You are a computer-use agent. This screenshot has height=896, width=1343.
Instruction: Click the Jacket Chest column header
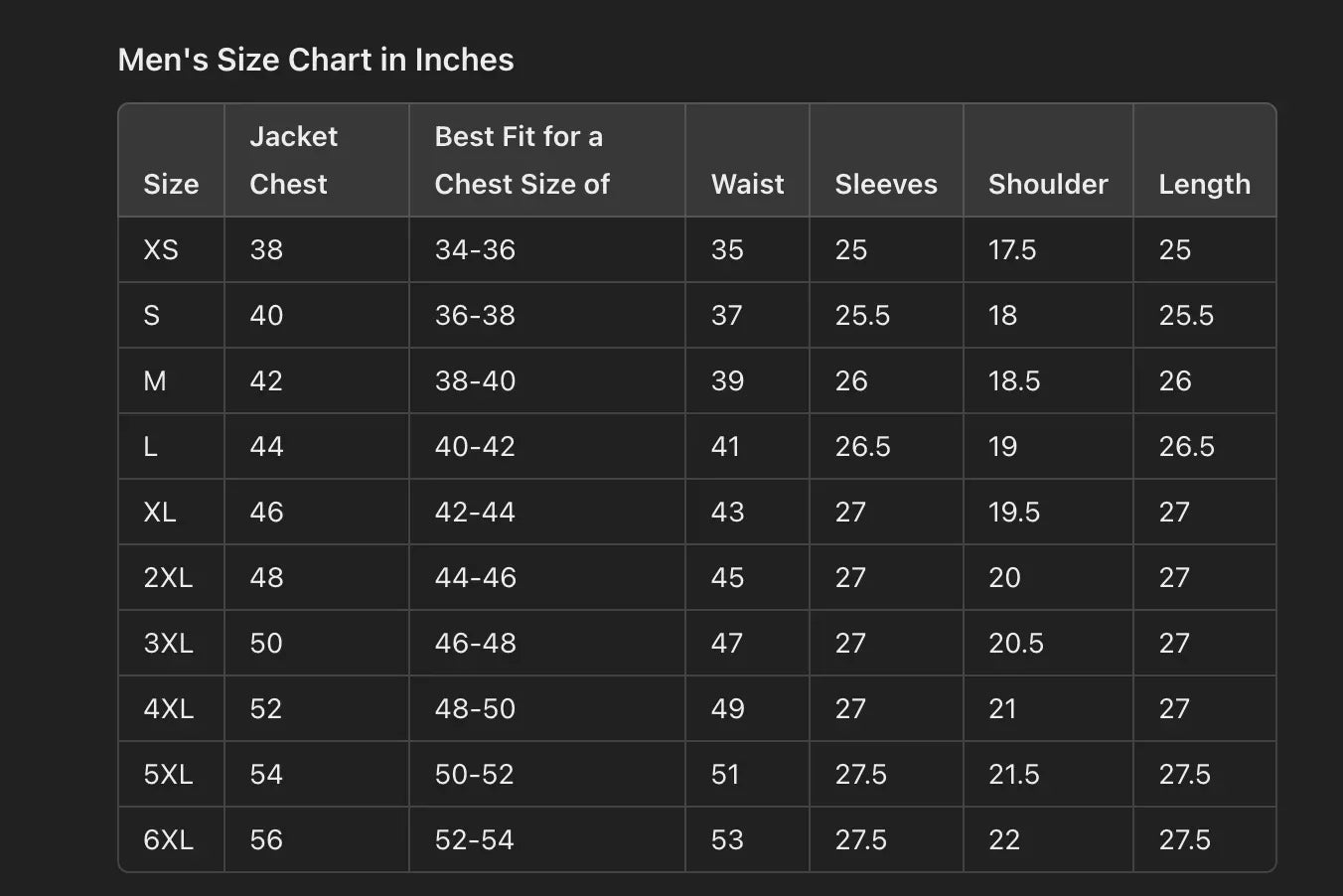click(293, 160)
